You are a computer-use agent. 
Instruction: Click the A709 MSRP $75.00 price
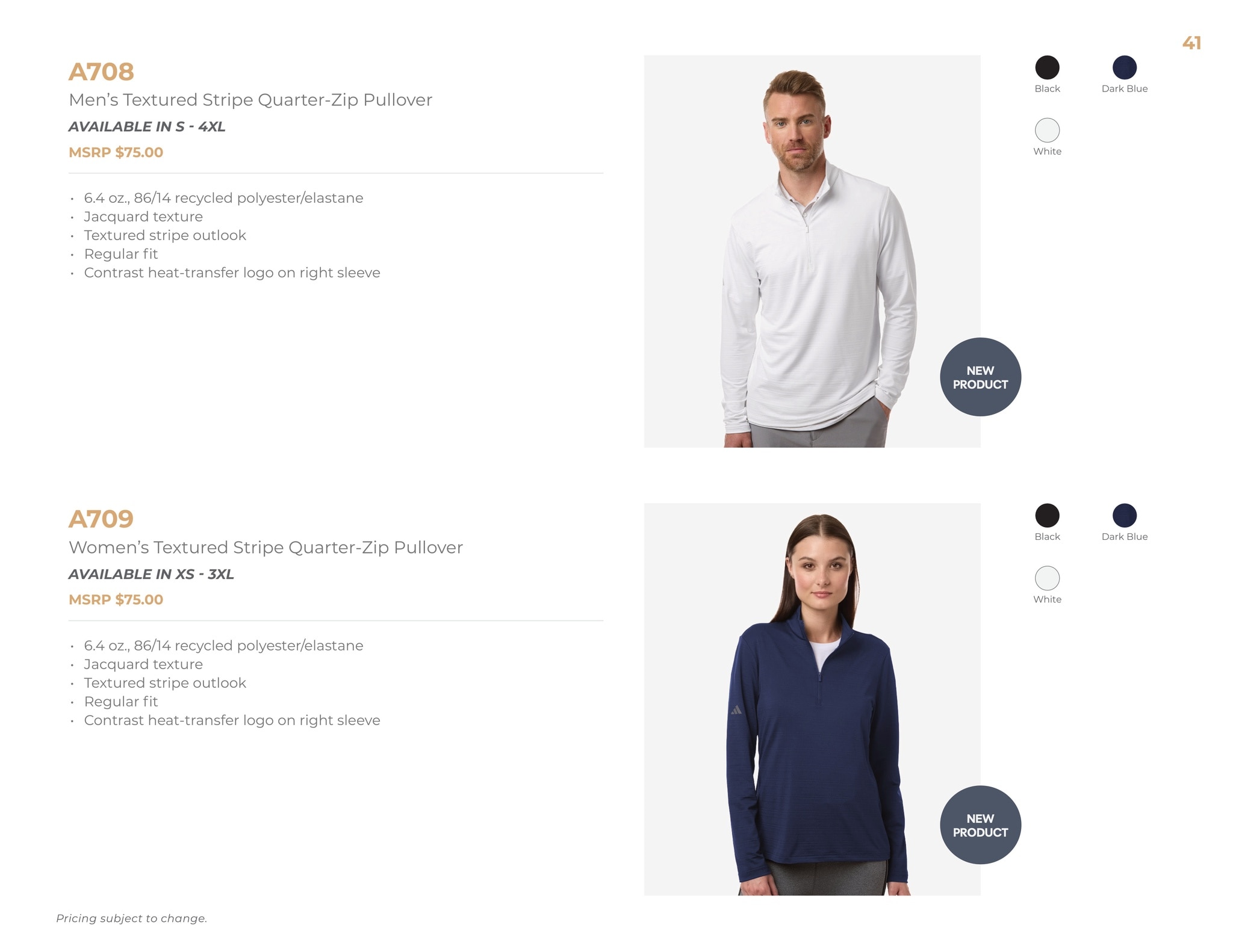116,599
